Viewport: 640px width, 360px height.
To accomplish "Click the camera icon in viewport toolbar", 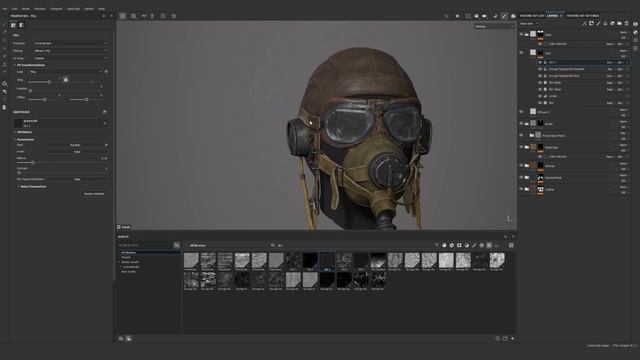I will [x=484, y=16].
